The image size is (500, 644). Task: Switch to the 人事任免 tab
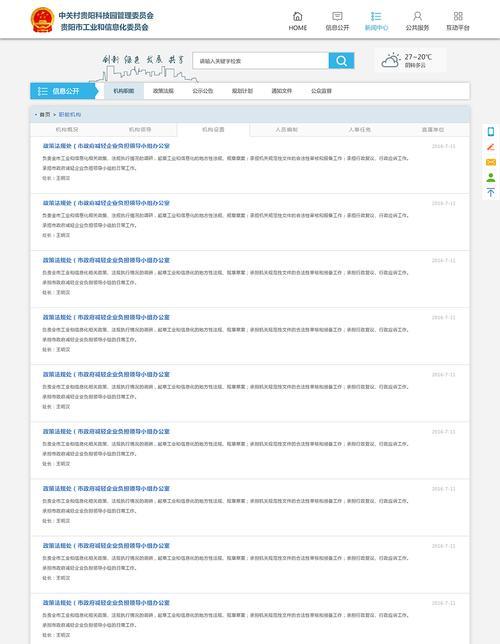pos(359,130)
